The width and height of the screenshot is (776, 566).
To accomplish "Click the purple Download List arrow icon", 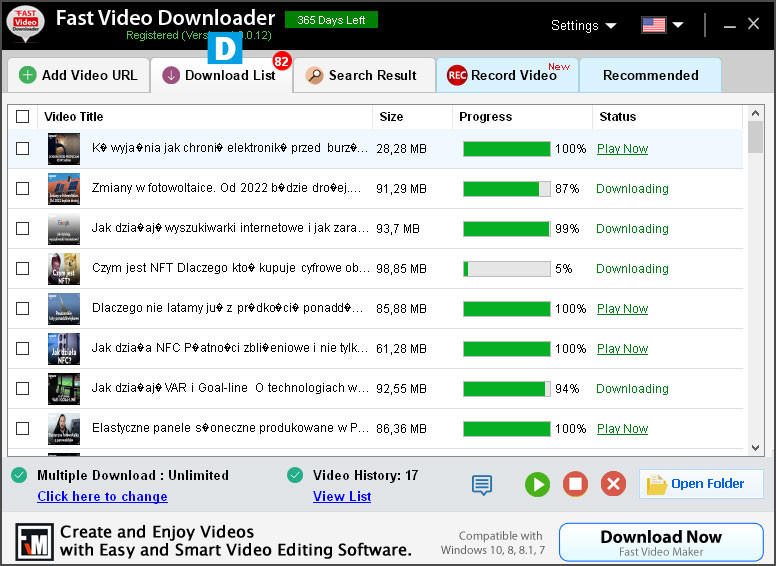I will pyautogui.click(x=171, y=75).
